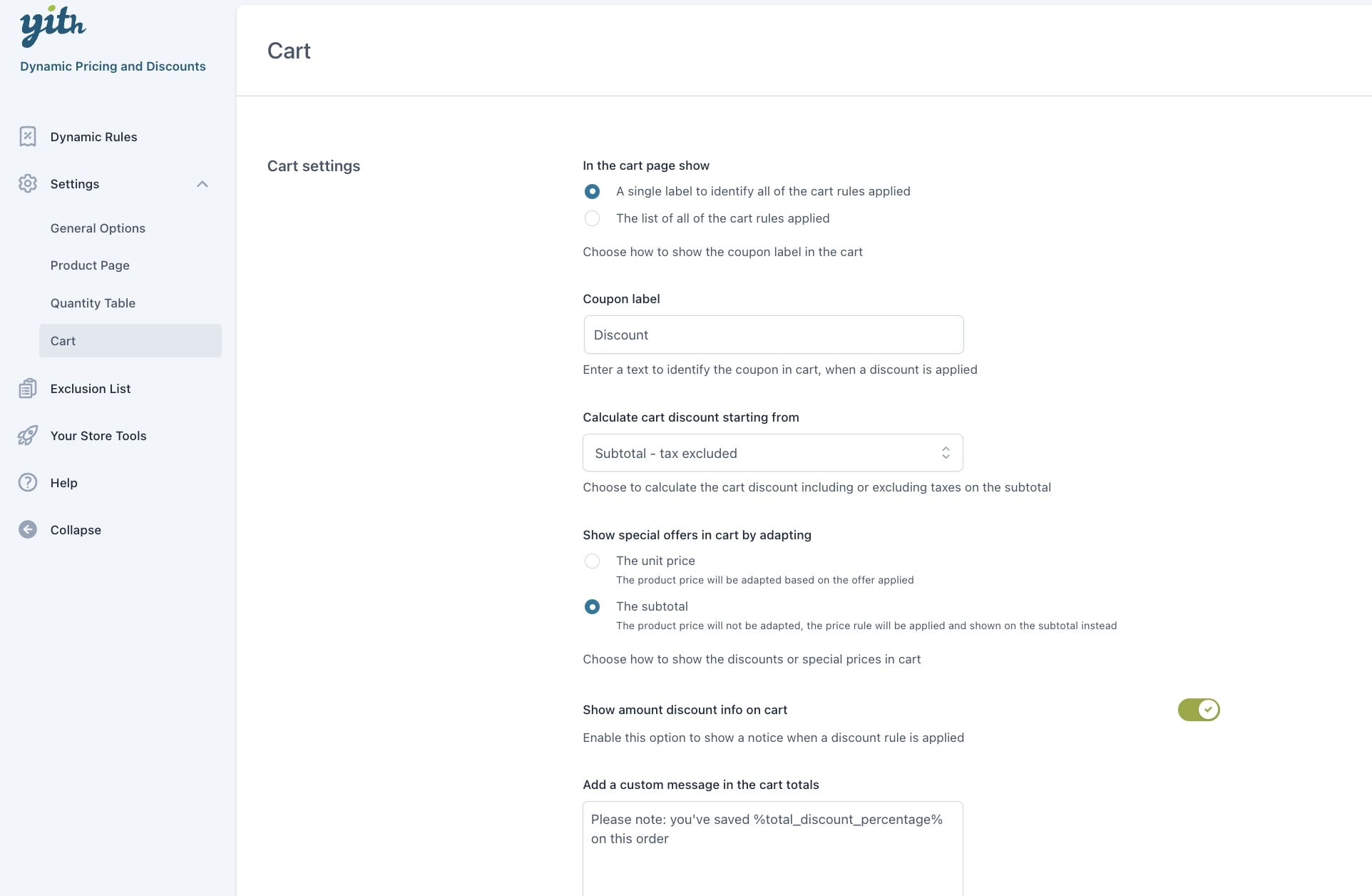The width and height of the screenshot is (1372, 896).
Task: Choose 'The subtotal' radio option
Action: (x=592, y=606)
